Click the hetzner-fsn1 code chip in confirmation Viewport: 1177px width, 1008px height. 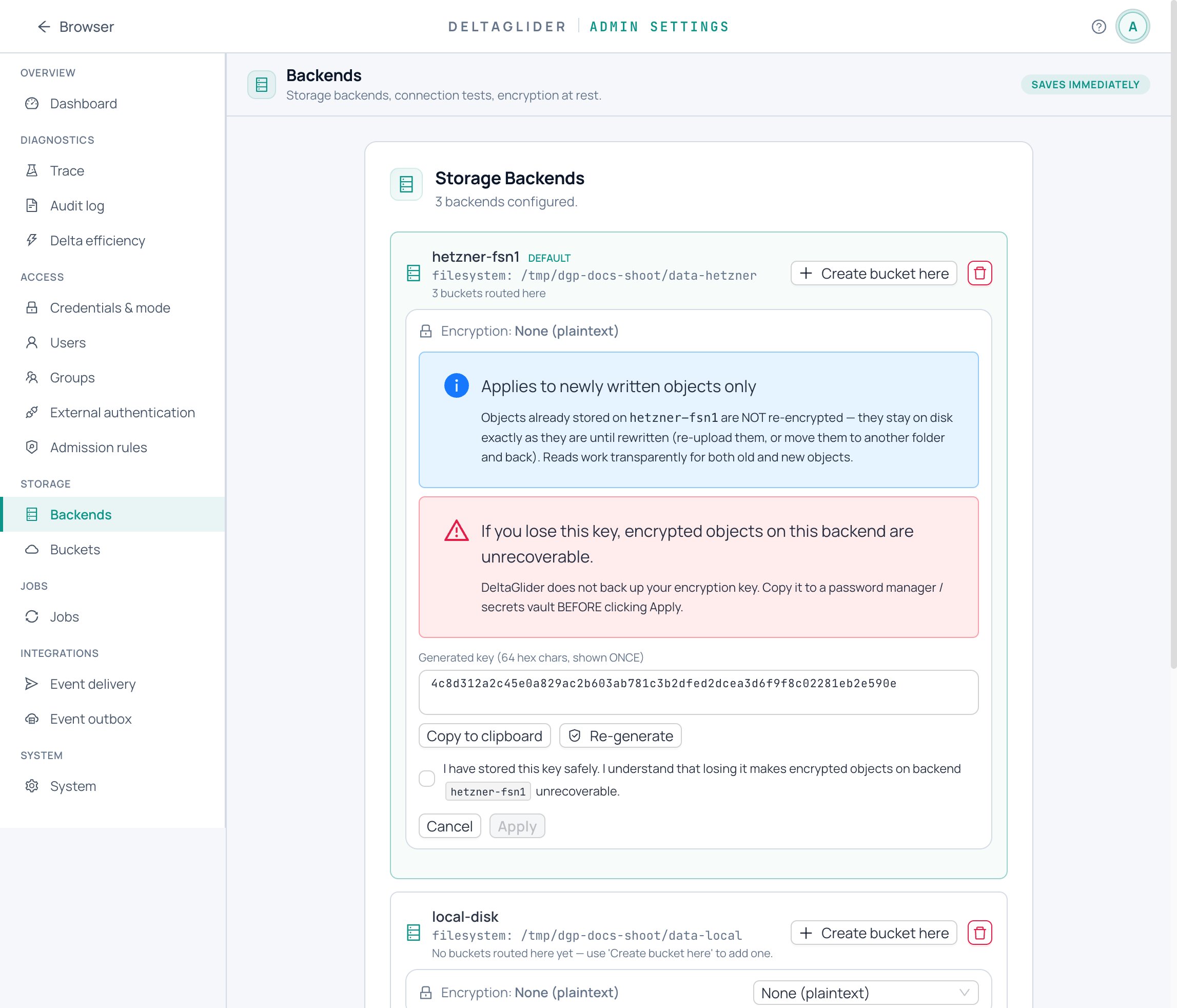(x=488, y=791)
